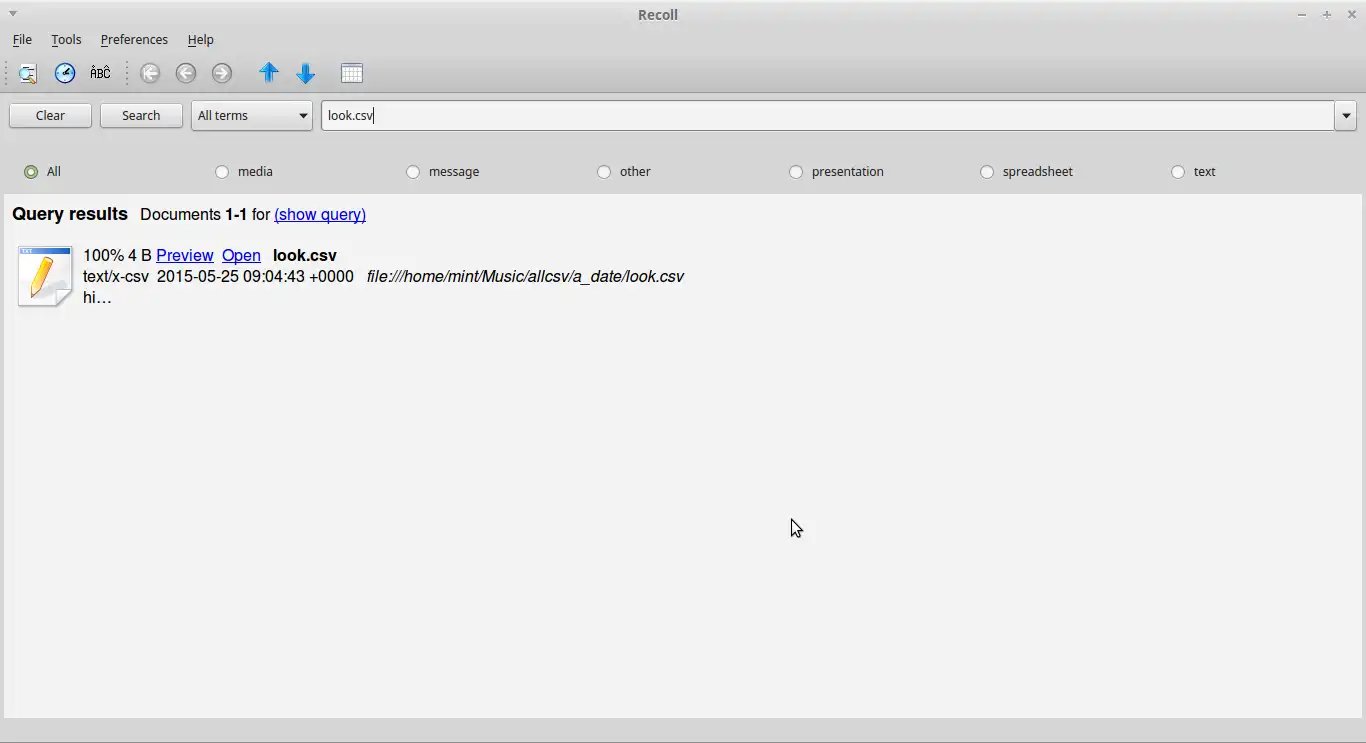Select the text category filter
This screenshot has height=743, width=1366.
(x=1194, y=172)
